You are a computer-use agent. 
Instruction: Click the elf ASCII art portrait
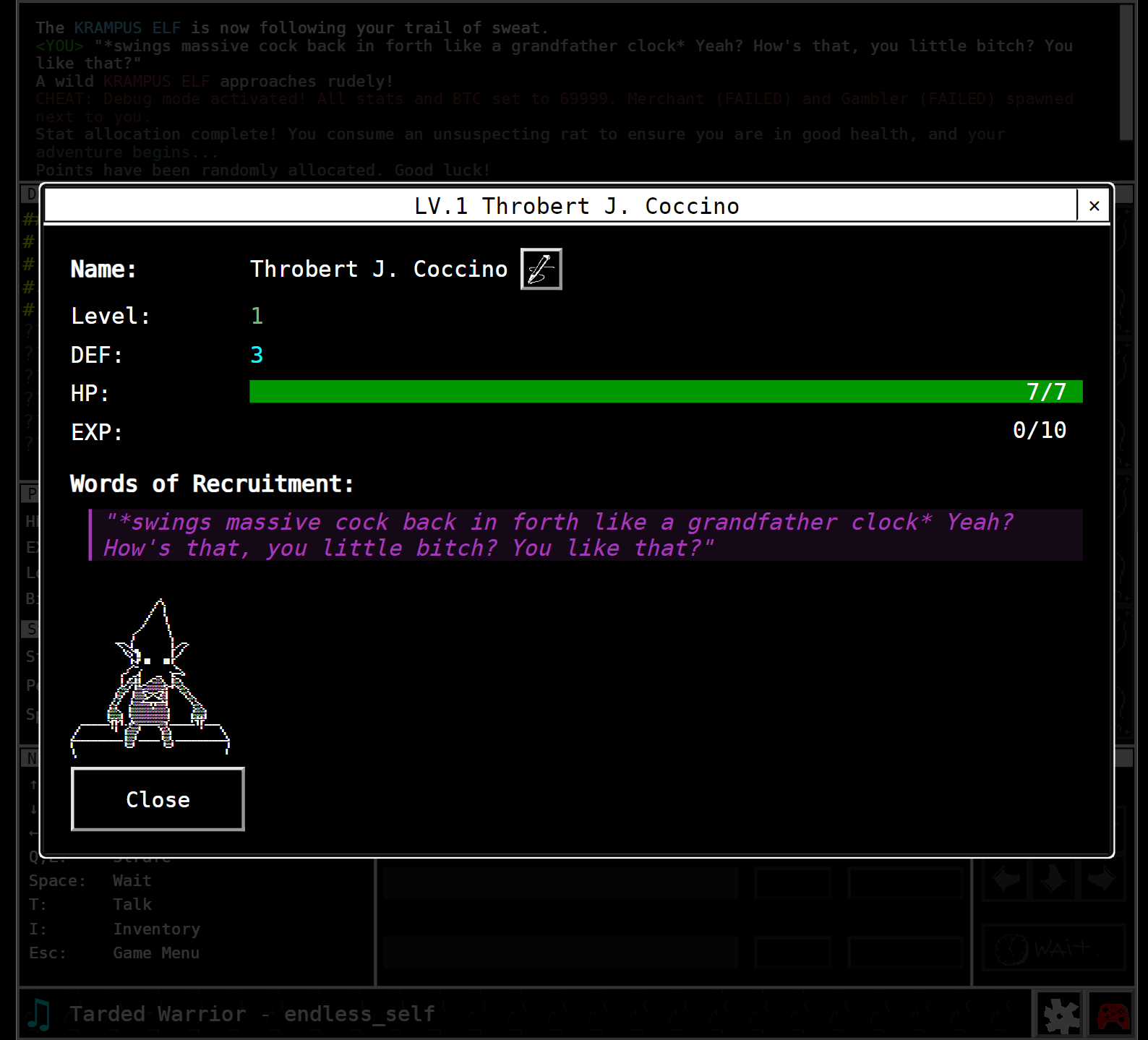pyautogui.click(x=150, y=677)
